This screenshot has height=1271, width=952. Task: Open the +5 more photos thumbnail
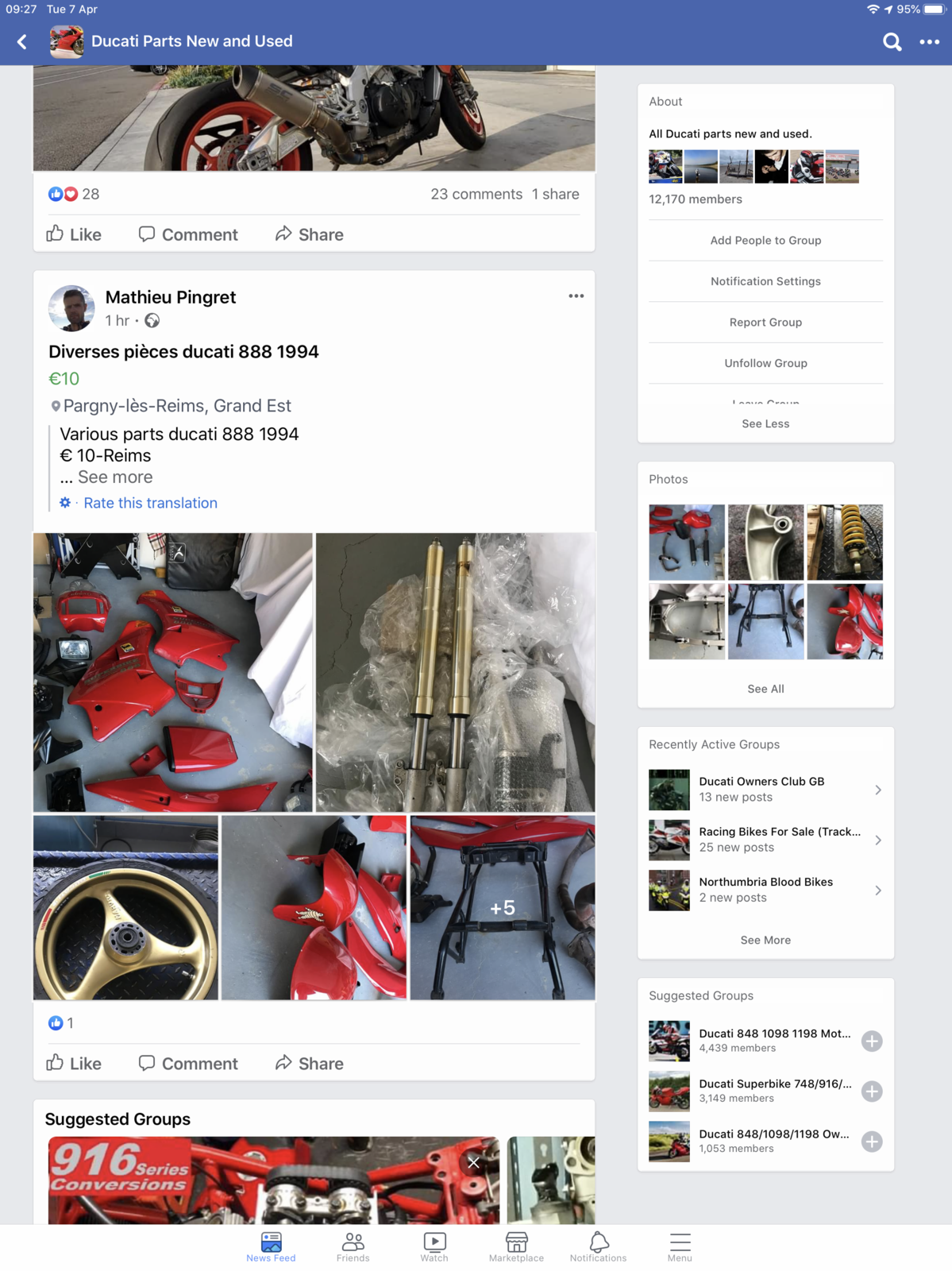click(503, 908)
